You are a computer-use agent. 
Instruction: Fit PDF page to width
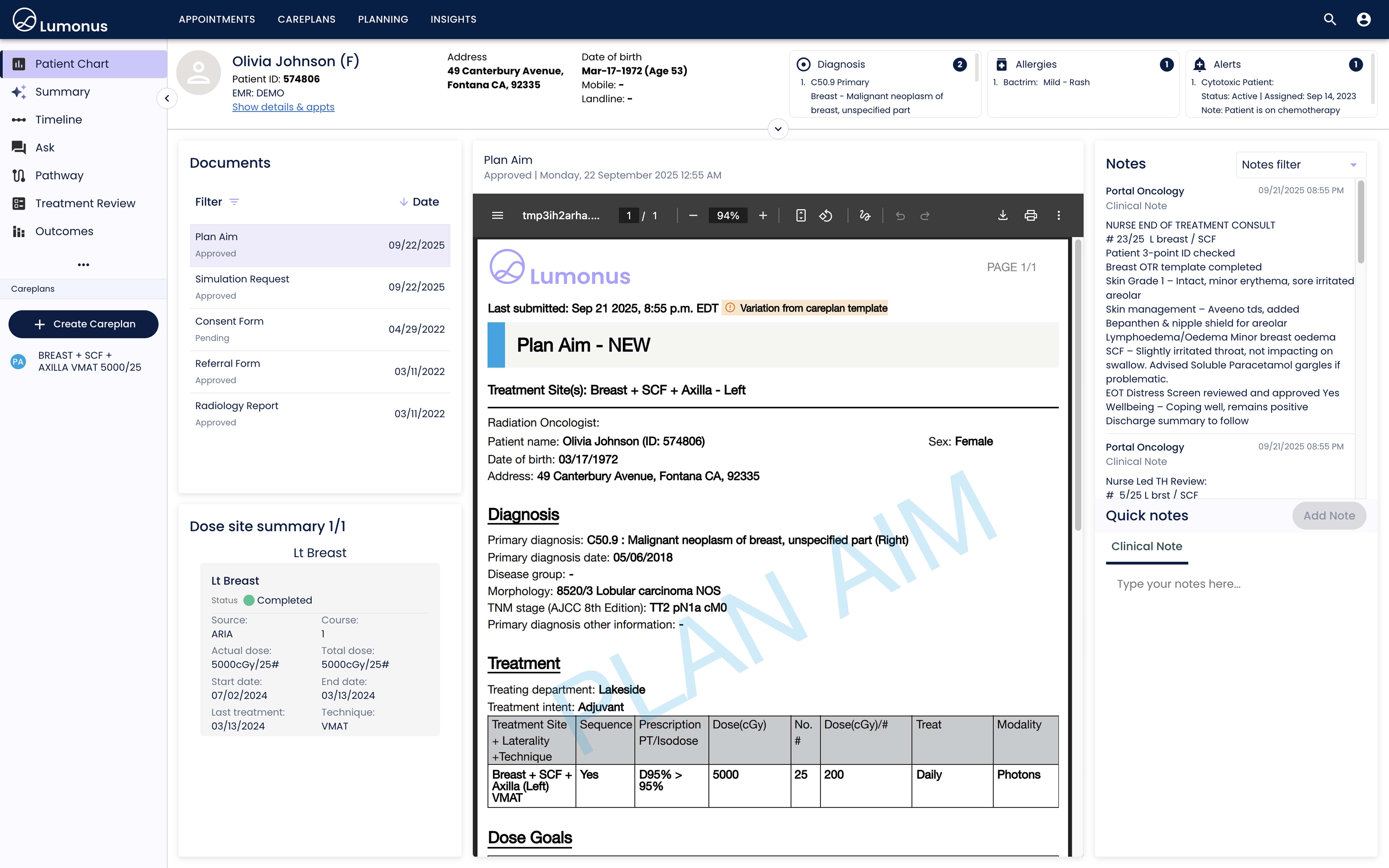pos(801,215)
